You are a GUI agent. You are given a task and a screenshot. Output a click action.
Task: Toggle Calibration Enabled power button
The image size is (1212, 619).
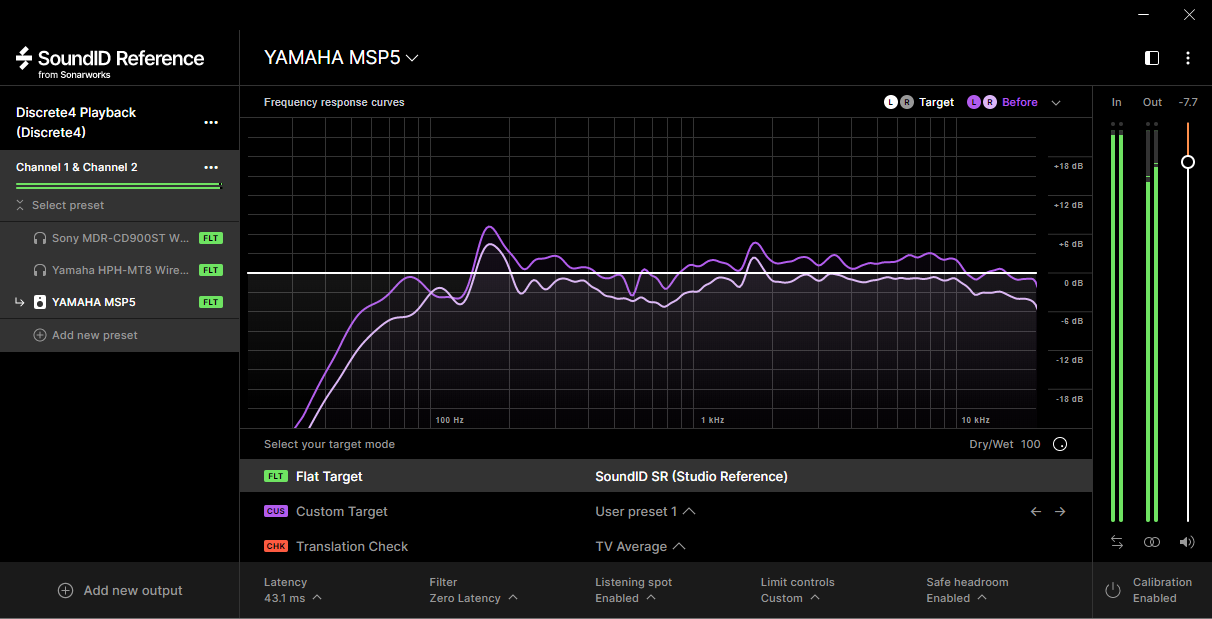(x=1113, y=590)
